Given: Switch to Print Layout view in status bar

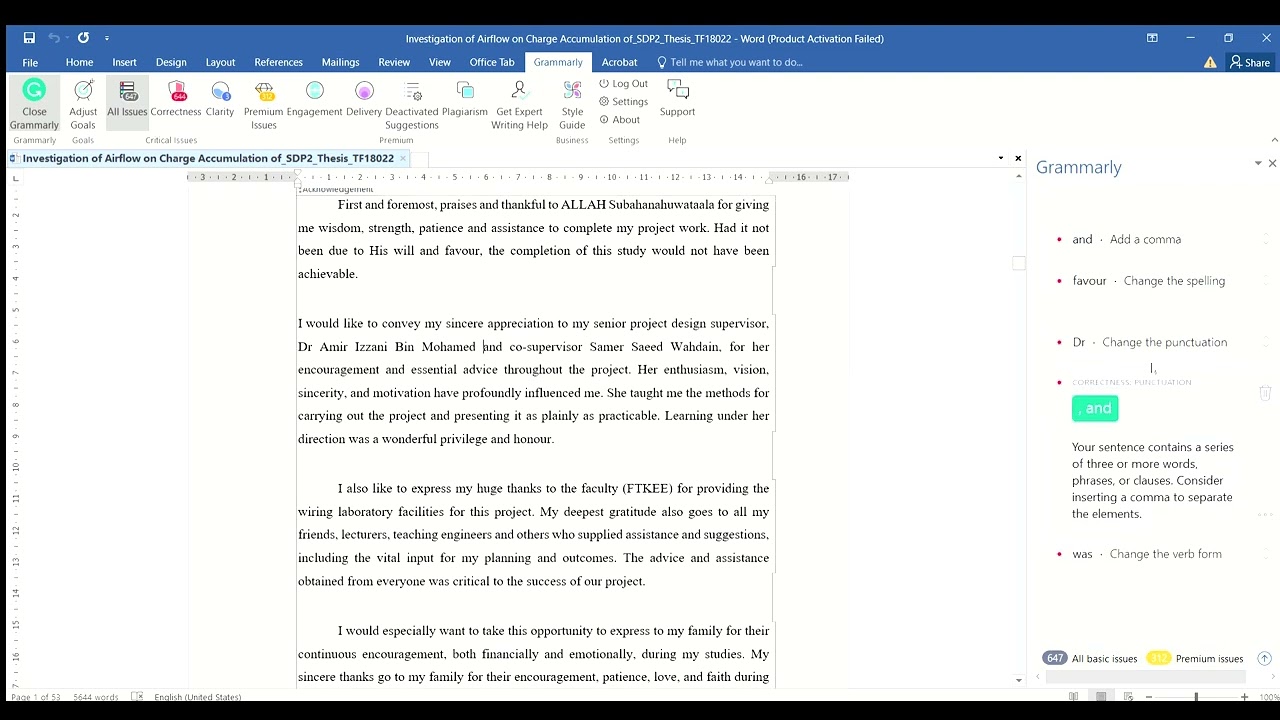Looking at the screenshot, I should (1101, 697).
